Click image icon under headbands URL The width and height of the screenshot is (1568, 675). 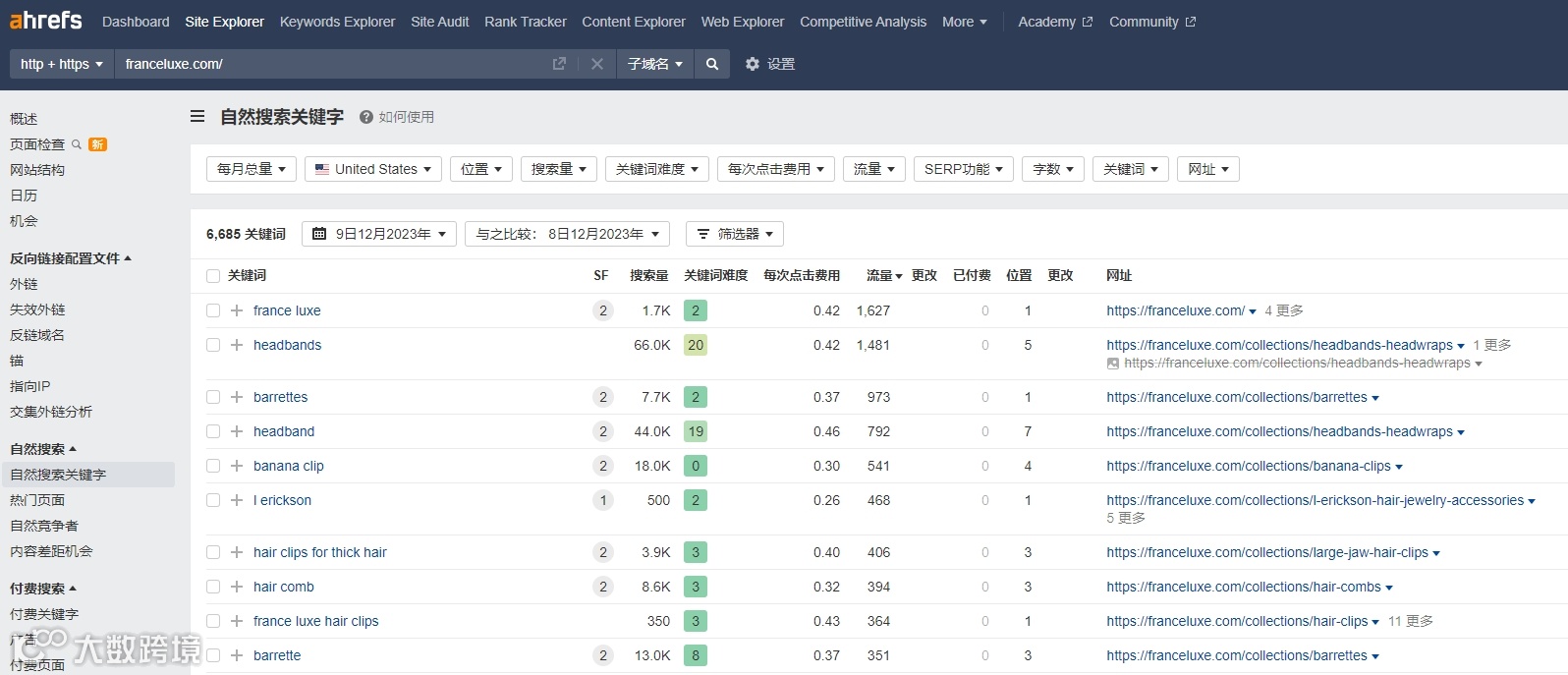point(1113,364)
